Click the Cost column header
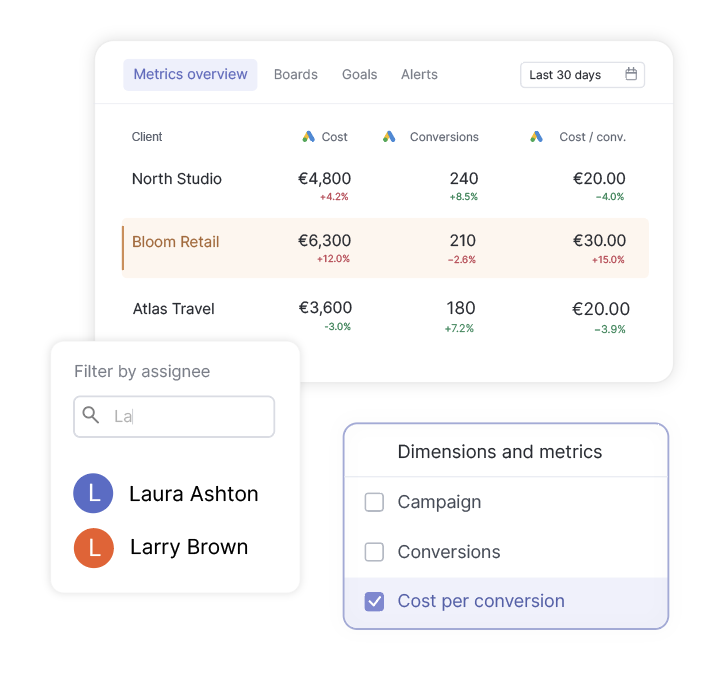Image resolution: width=723 pixels, height=684 pixels. (x=334, y=137)
